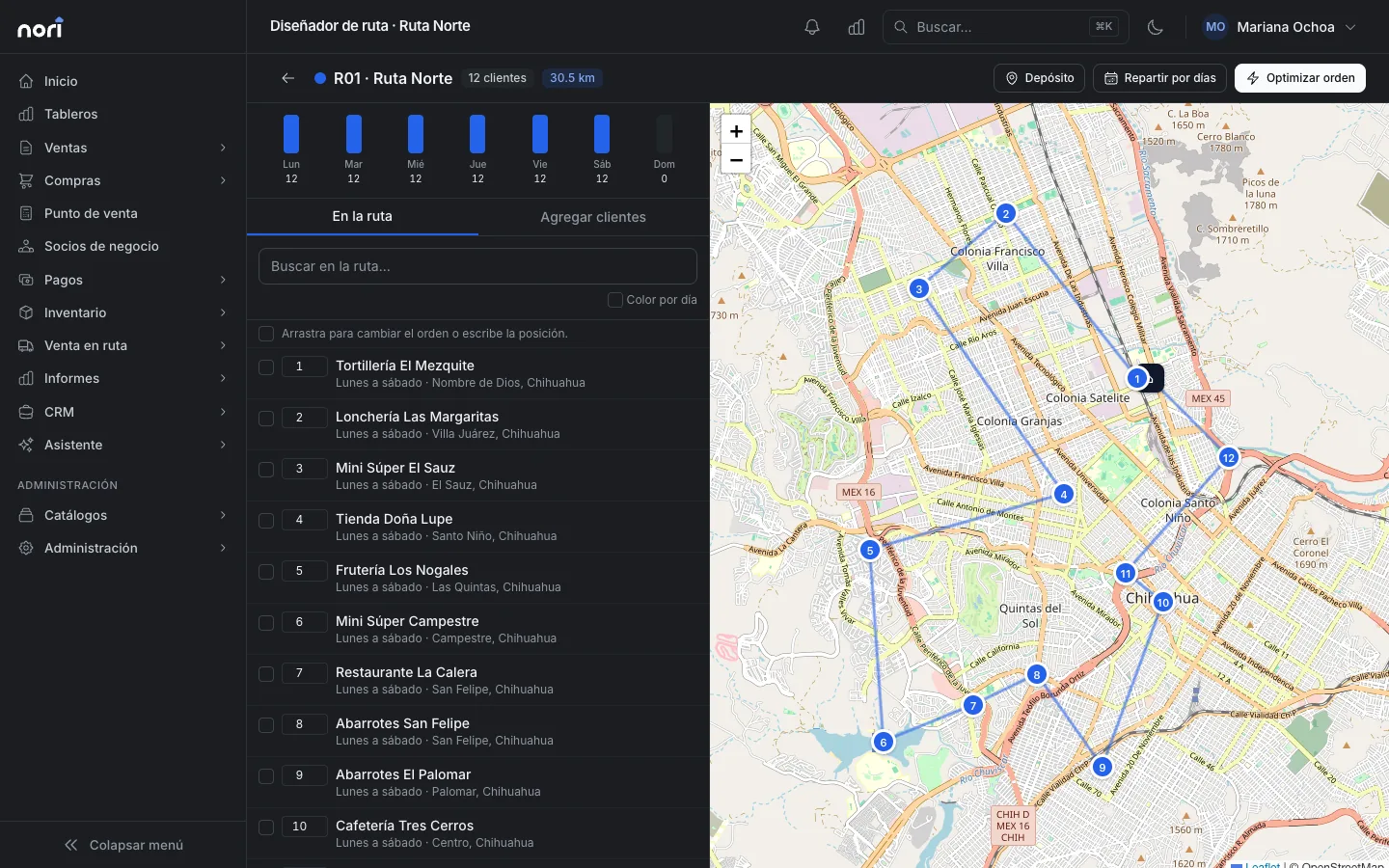The height and width of the screenshot is (868, 1389).
Task: Click Repartir por días
Action: [x=1160, y=78]
